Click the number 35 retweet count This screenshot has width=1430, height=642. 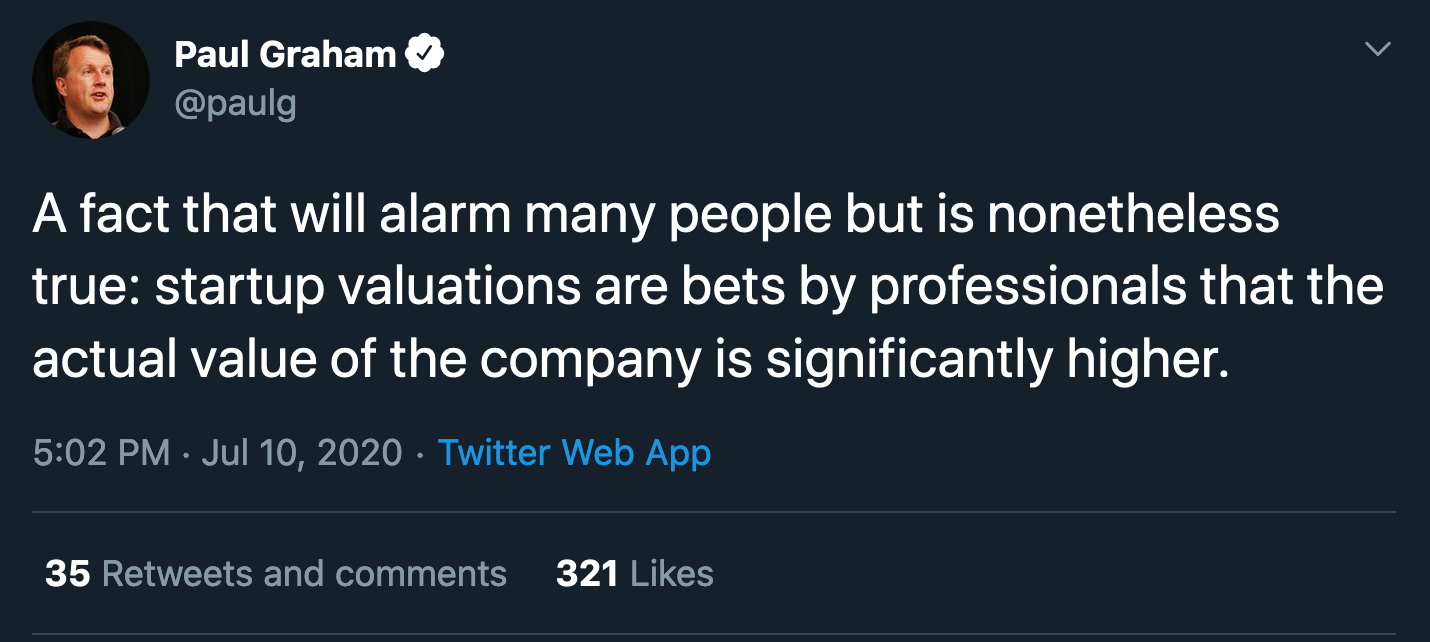coord(68,574)
